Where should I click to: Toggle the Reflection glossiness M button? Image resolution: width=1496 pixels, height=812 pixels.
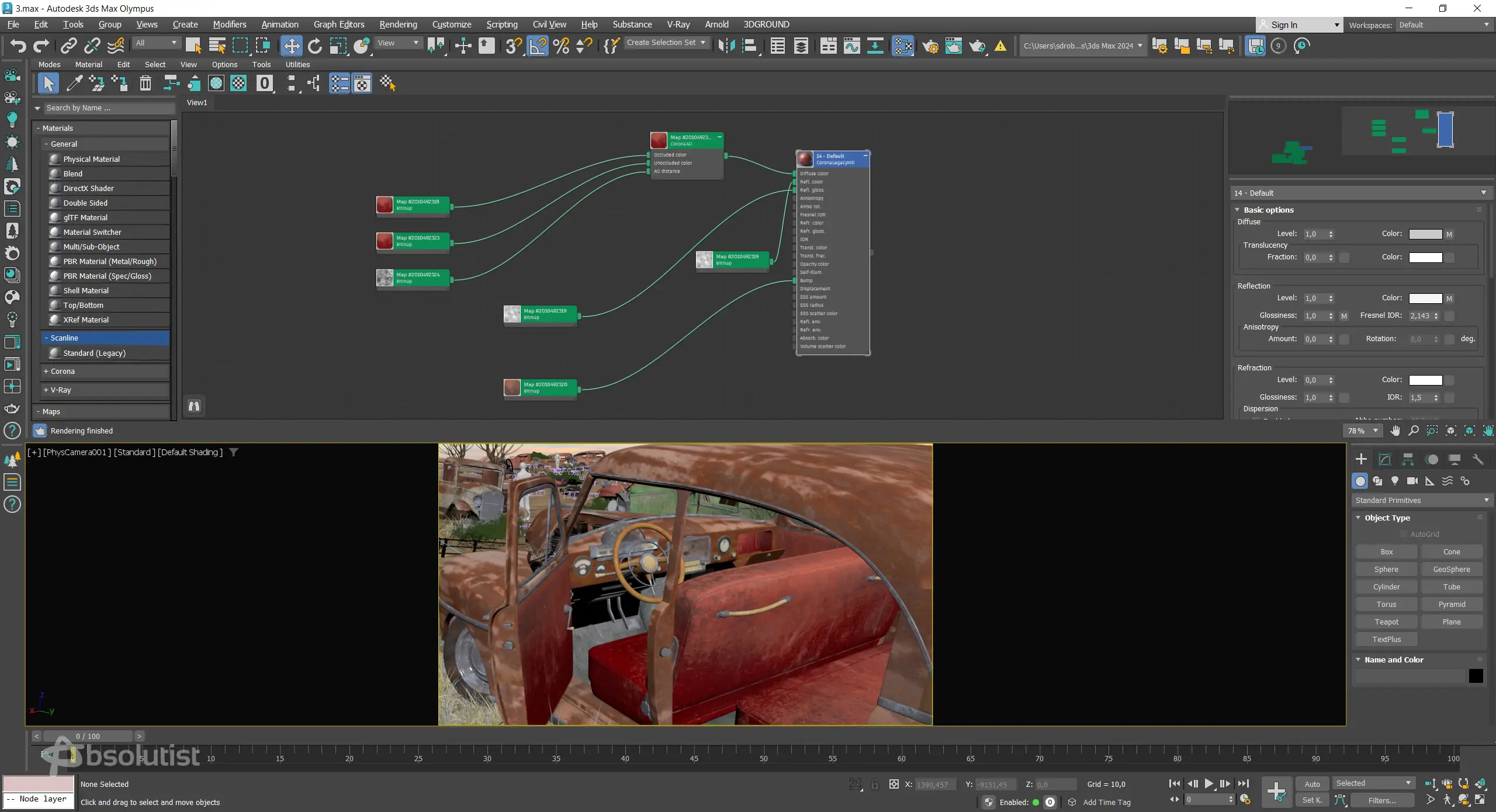1344,316
